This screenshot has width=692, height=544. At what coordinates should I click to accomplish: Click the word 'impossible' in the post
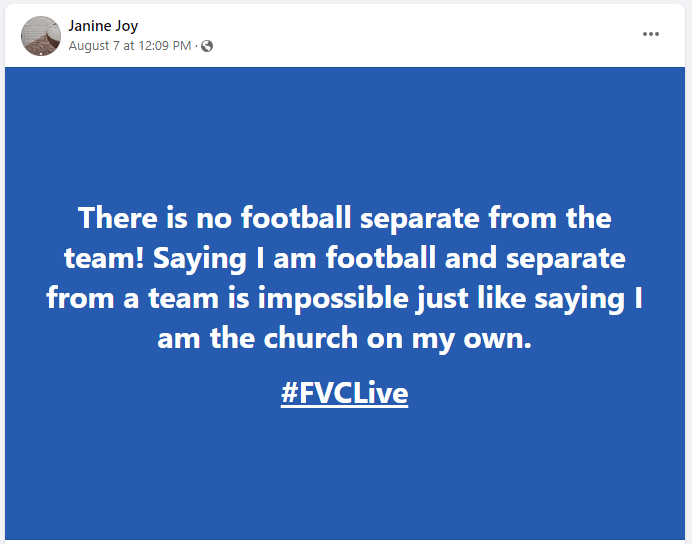coord(333,298)
